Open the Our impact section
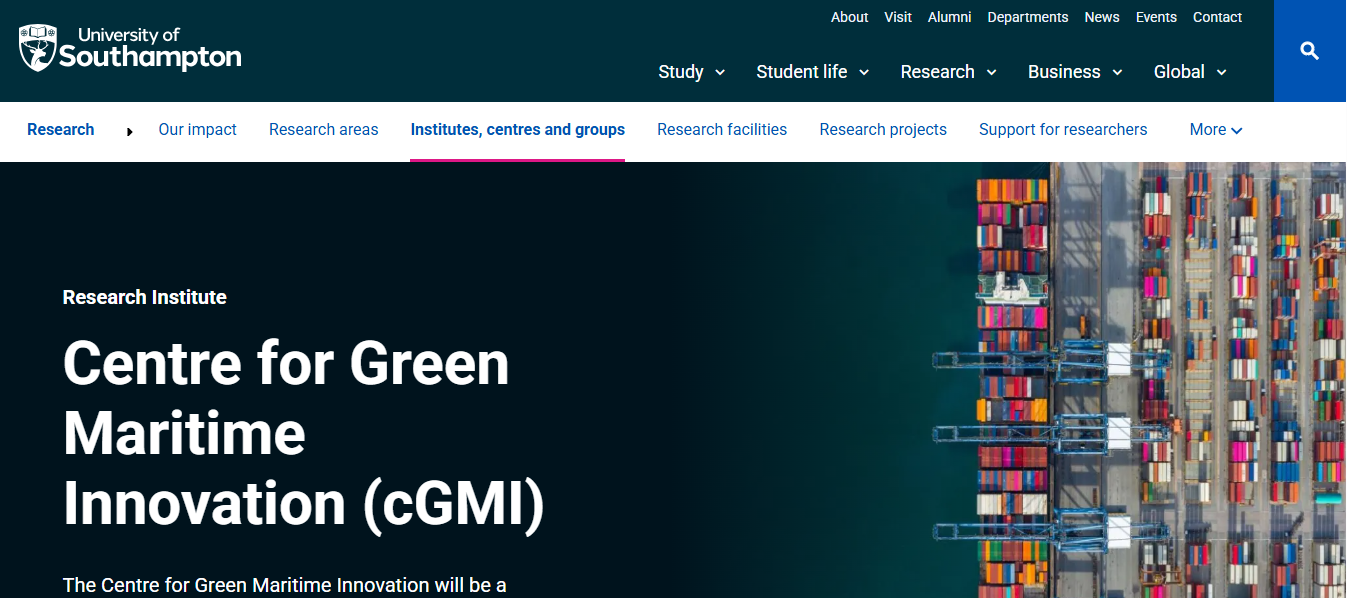Screen dimensions: 1347x598 [x=197, y=130]
